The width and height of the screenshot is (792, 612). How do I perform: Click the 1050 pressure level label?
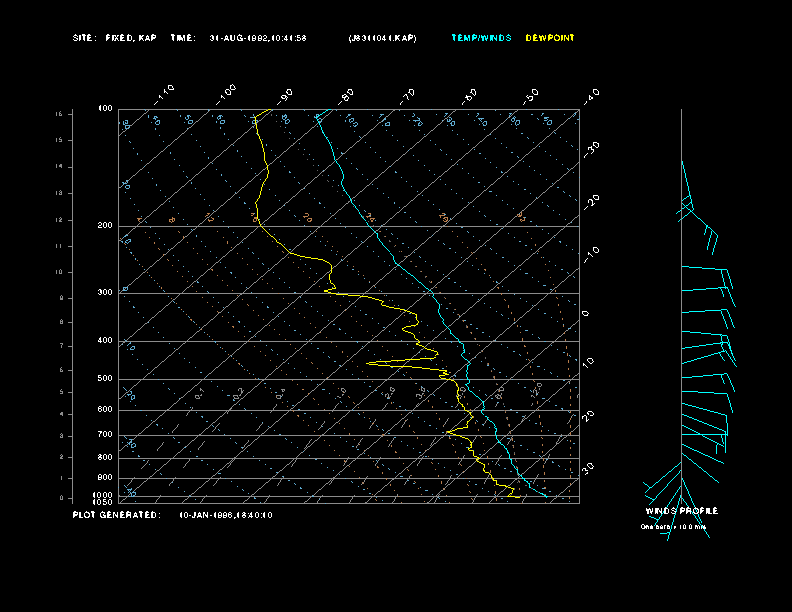103,502
